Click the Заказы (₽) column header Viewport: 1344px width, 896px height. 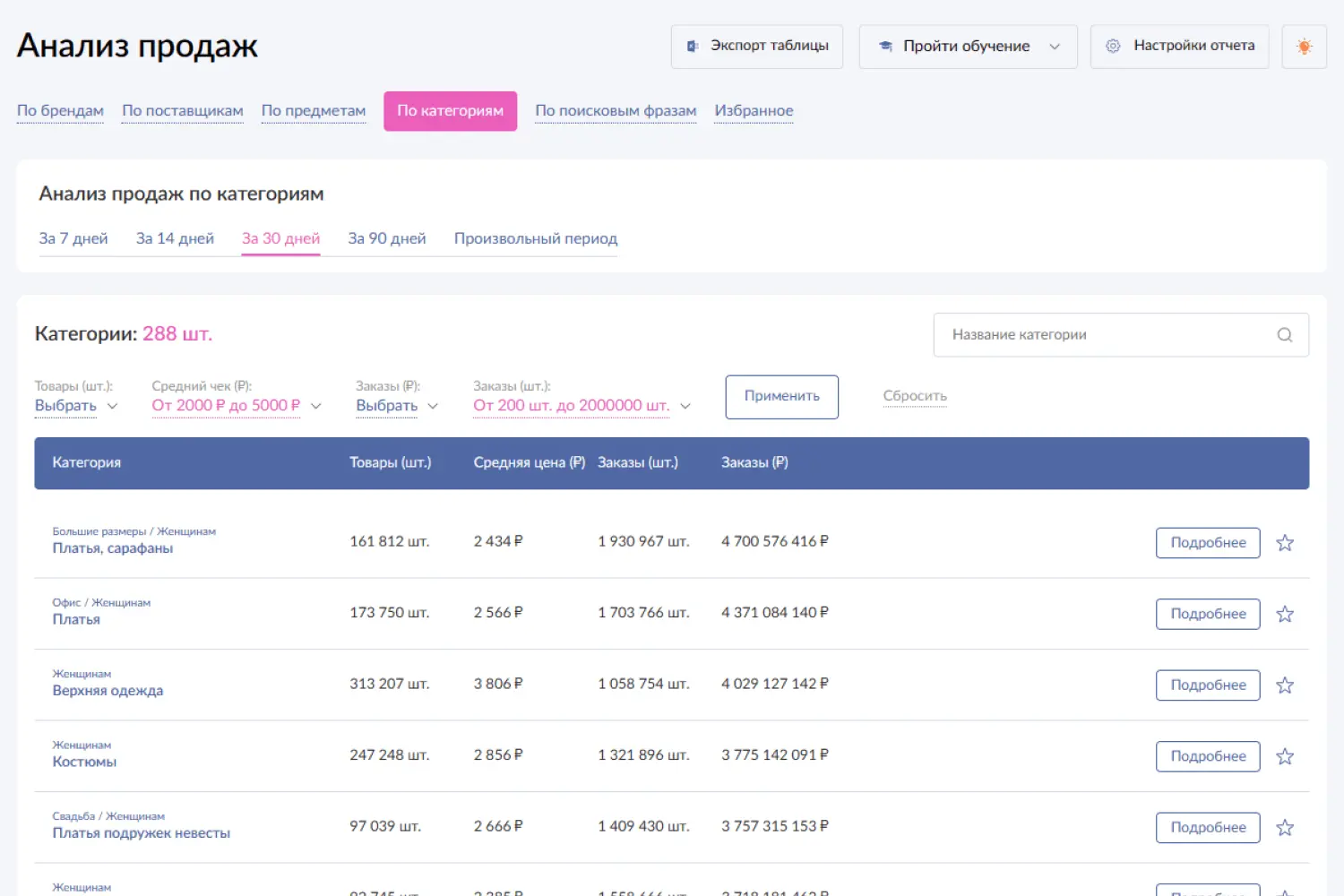(754, 462)
